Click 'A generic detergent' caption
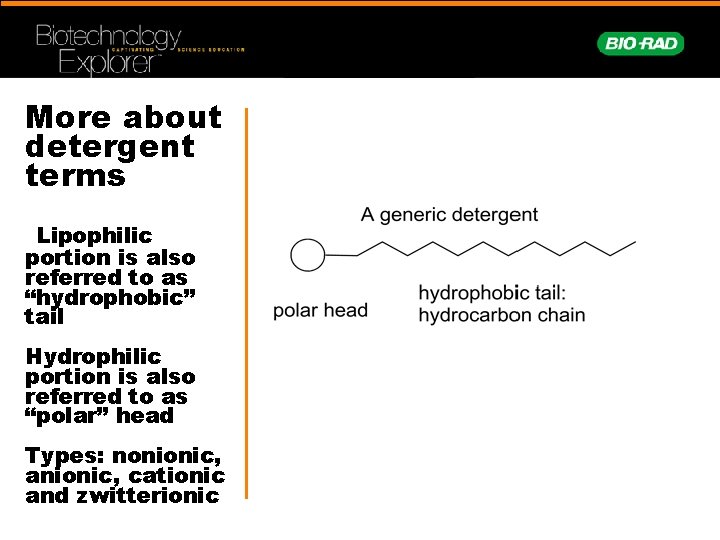Viewport: 720px width, 540px height. (449, 215)
